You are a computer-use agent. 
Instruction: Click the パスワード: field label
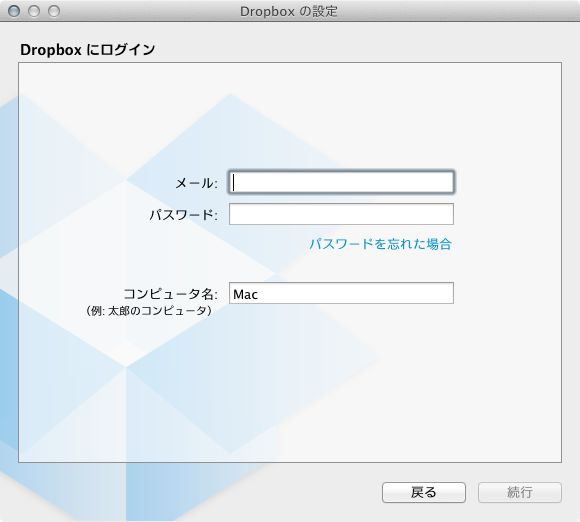pyautogui.click(x=183, y=215)
